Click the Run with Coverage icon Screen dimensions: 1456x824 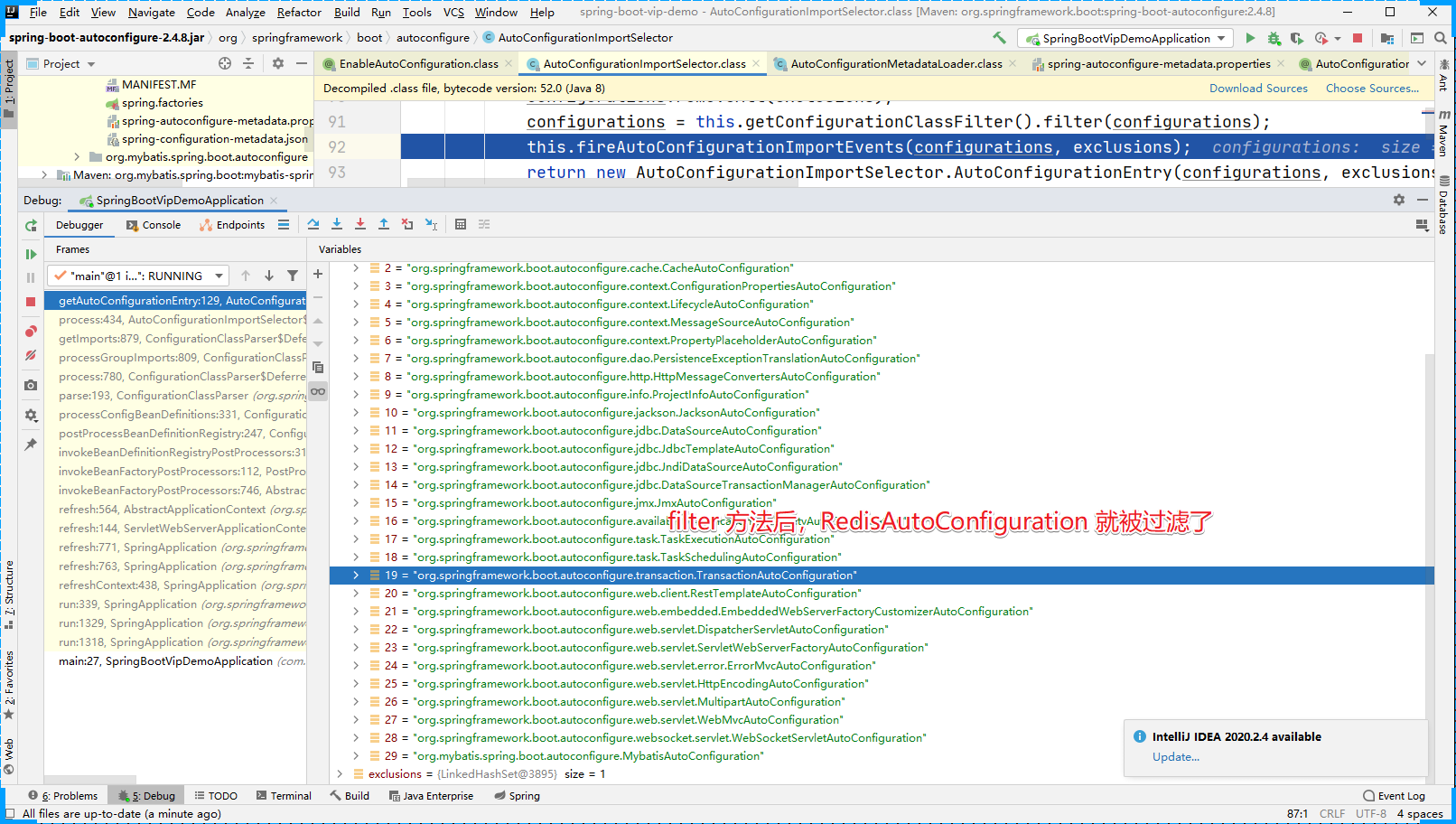tap(1297, 38)
